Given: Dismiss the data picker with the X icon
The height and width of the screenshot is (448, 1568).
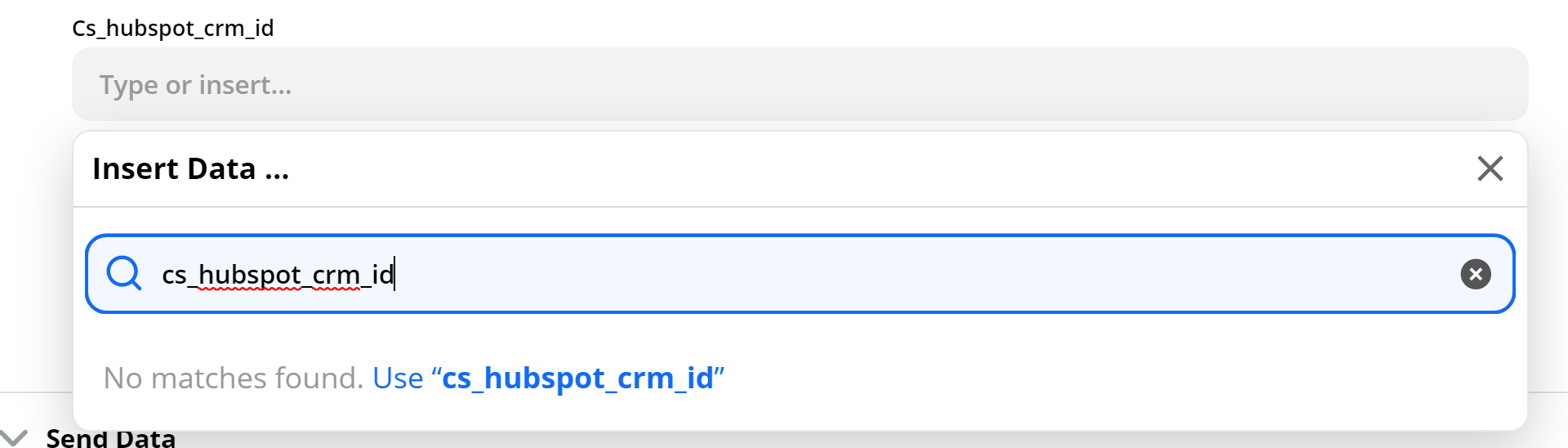Looking at the screenshot, I should [1490, 168].
